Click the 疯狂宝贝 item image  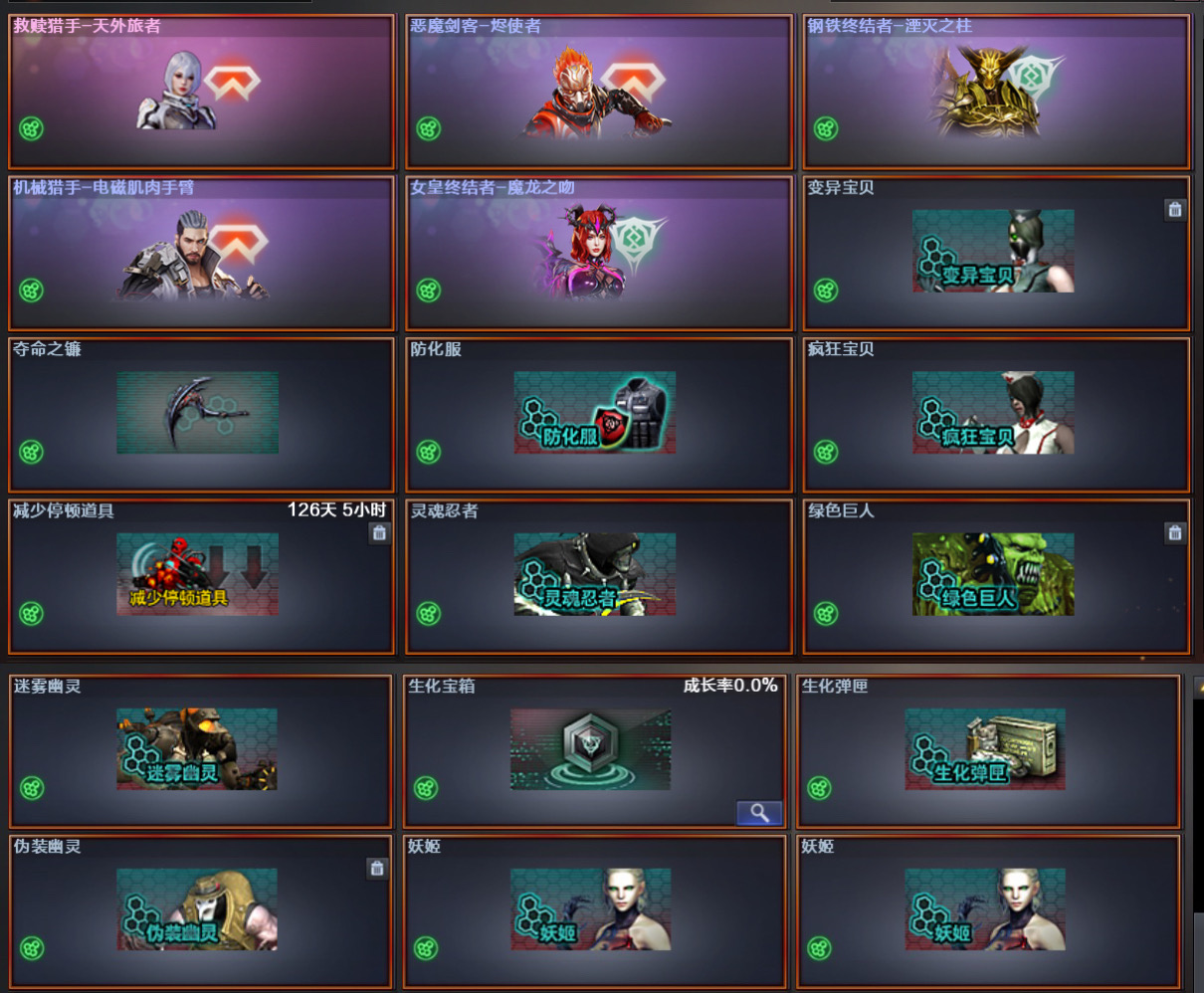[993, 413]
